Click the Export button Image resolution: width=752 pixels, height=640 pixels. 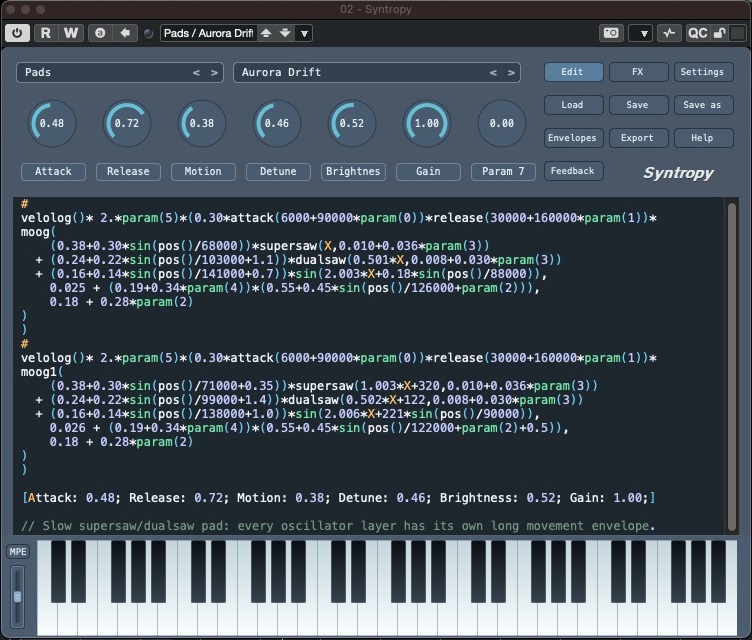pos(638,138)
